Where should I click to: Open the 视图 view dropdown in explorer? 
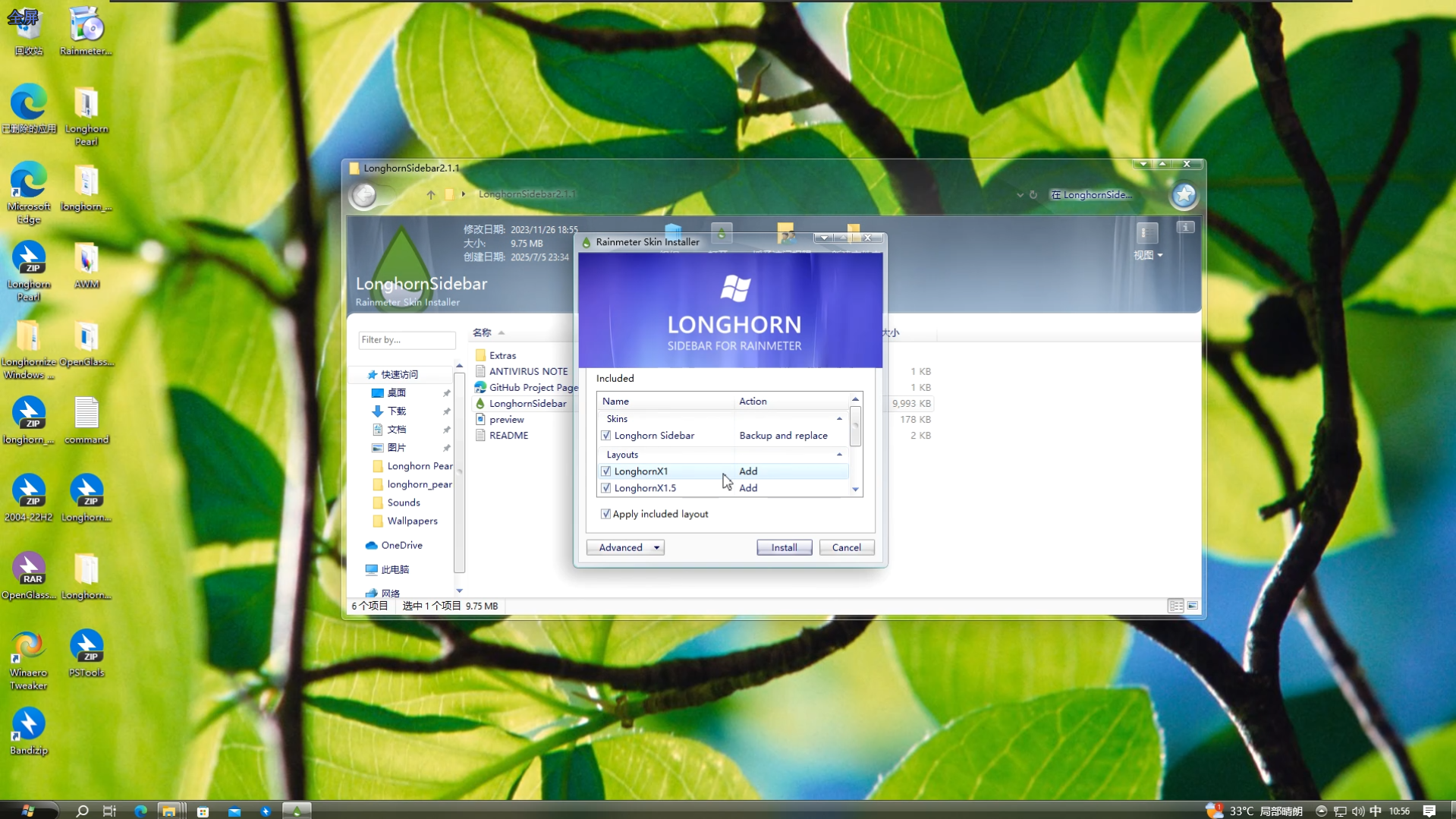coord(1148,255)
